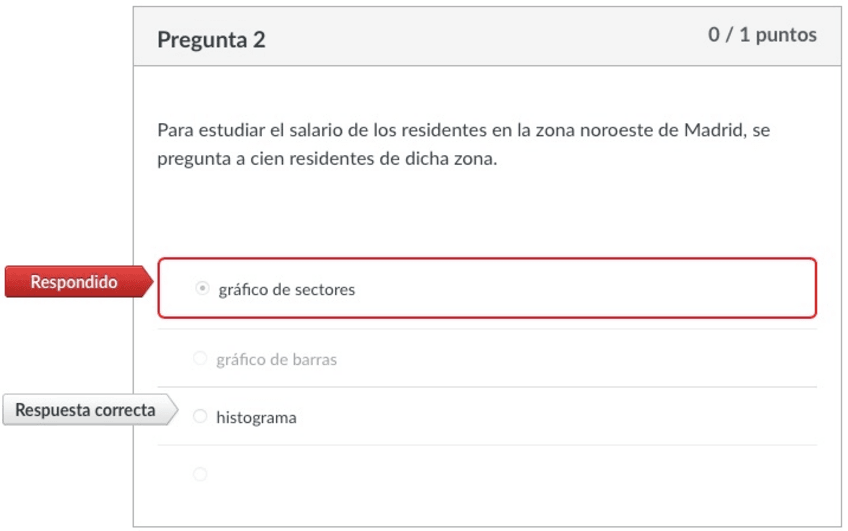This screenshot has width=848, height=531.
Task: Click the blank fourth answer row
Action: (500, 474)
